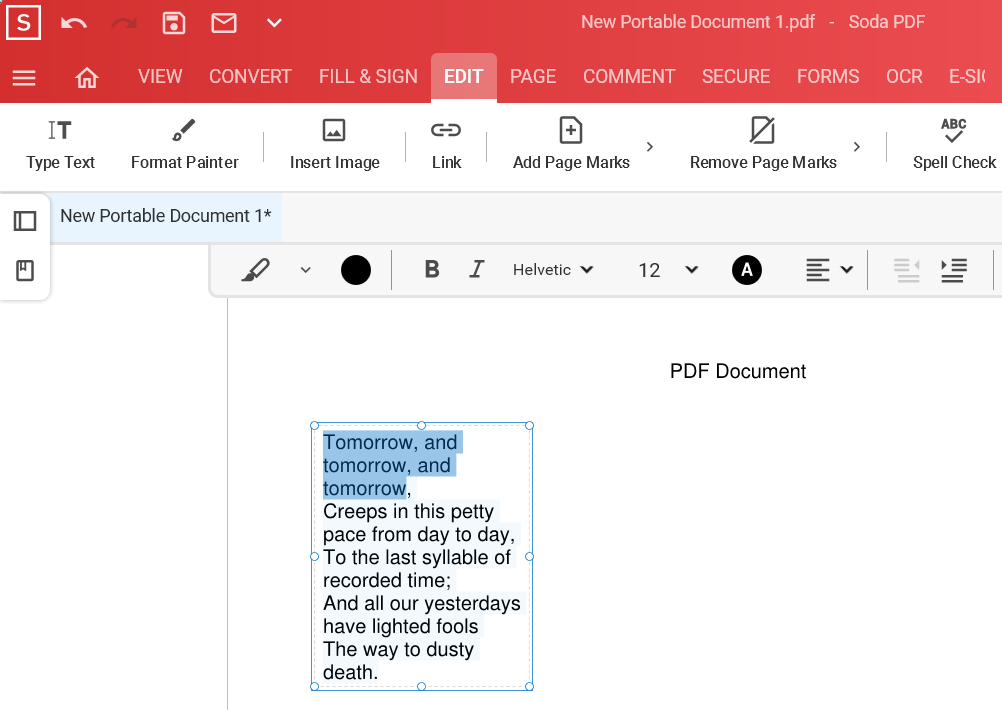Open the highlighter options dropdown

tap(305, 270)
